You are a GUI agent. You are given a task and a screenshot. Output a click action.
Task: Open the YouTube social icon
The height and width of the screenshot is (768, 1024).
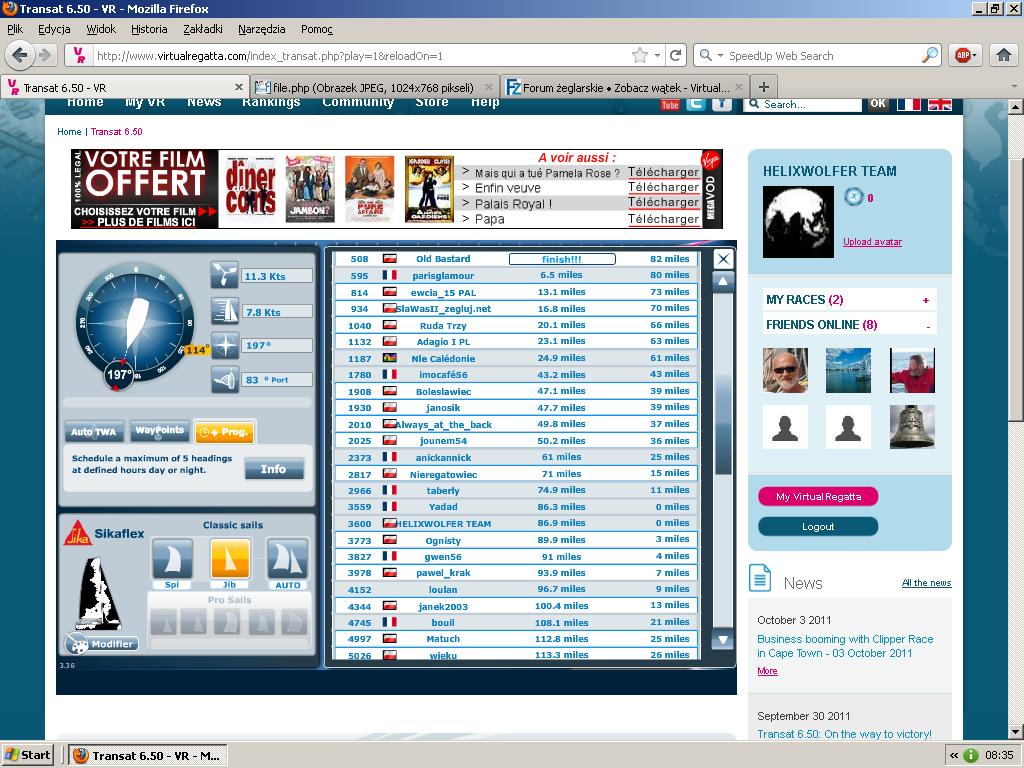[x=670, y=104]
